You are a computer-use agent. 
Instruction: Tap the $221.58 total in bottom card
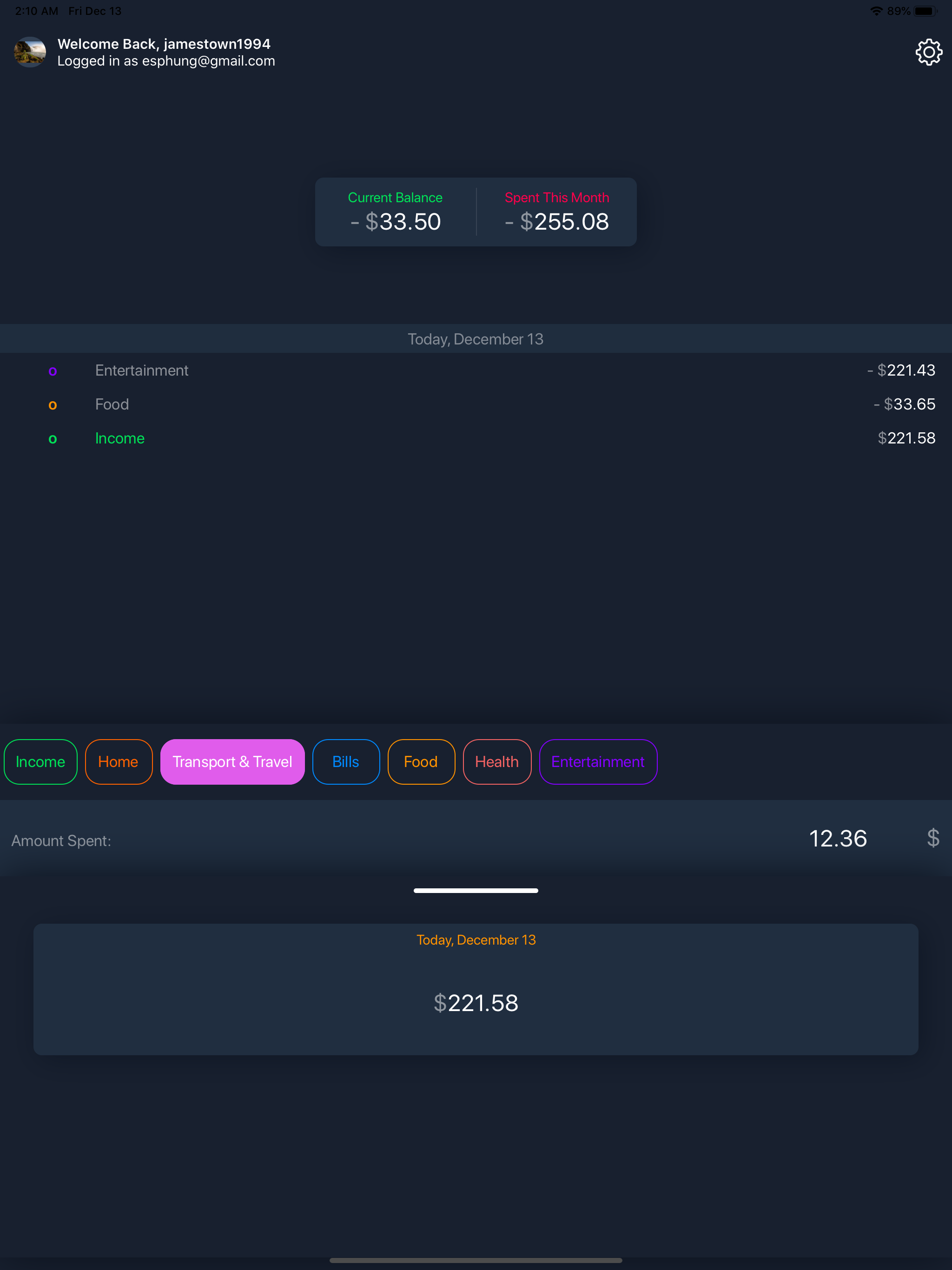[x=476, y=1003]
